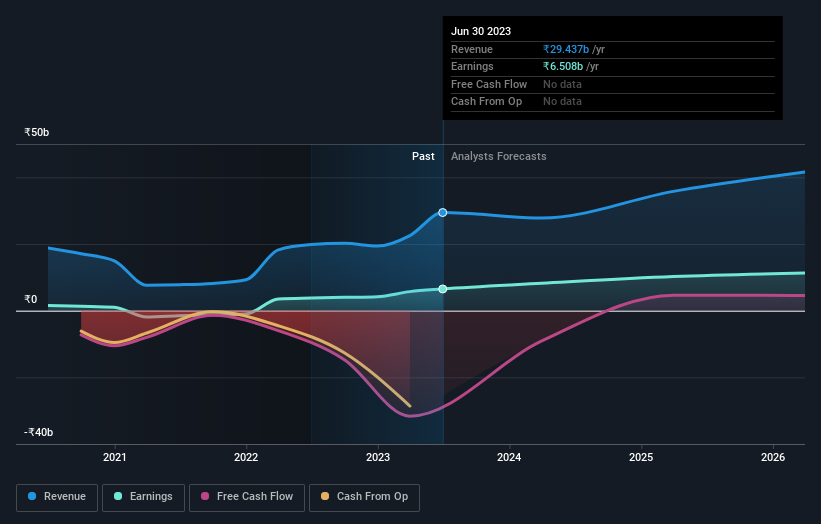
Task: Toggle the Earnings legend series
Action: [143, 497]
